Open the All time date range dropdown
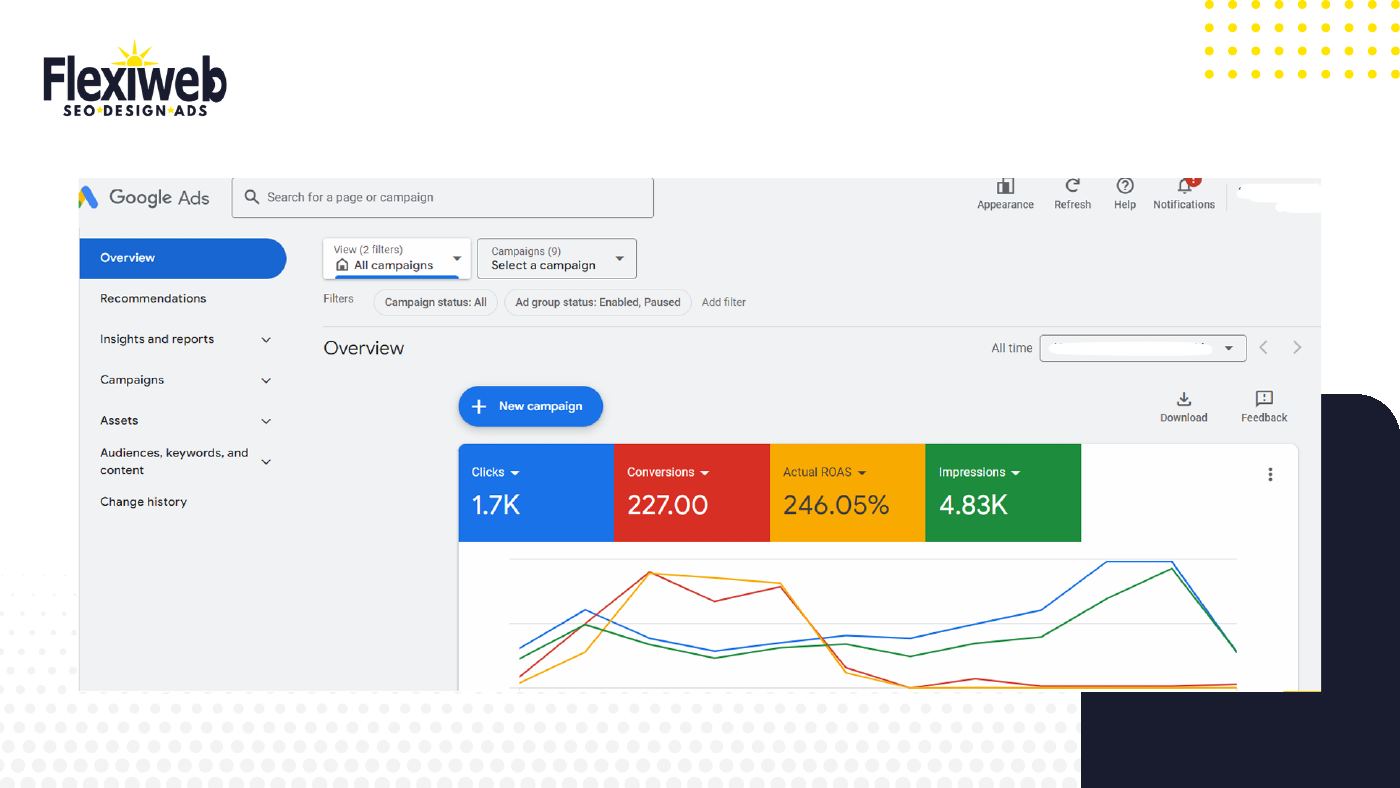The height and width of the screenshot is (788, 1400). point(1143,348)
